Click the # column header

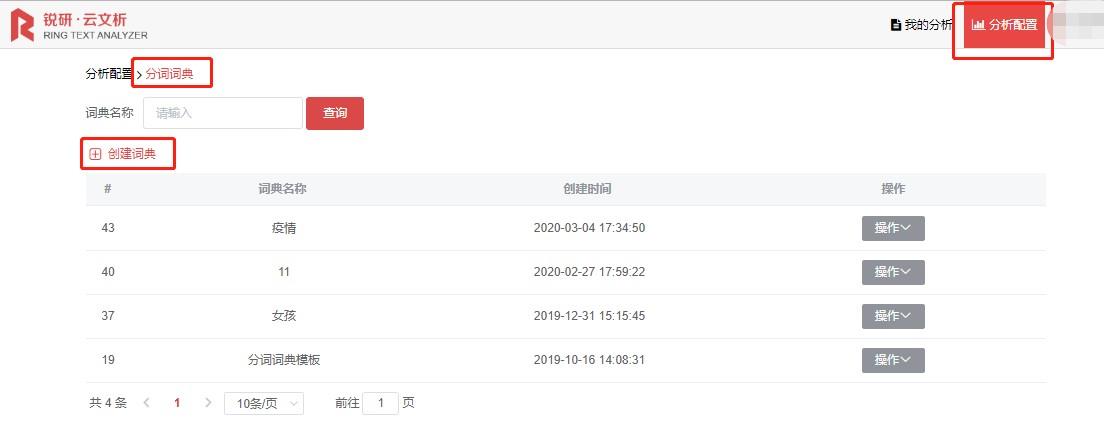pyautogui.click(x=107, y=189)
